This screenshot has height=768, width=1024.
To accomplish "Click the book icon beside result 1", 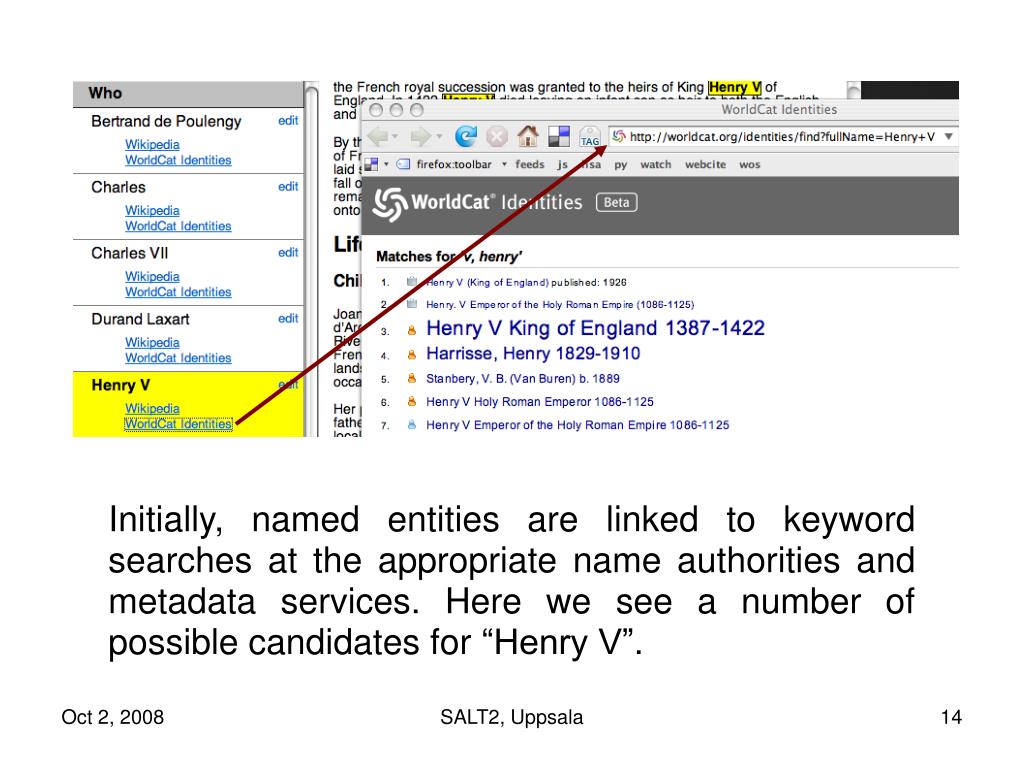I will point(411,281).
